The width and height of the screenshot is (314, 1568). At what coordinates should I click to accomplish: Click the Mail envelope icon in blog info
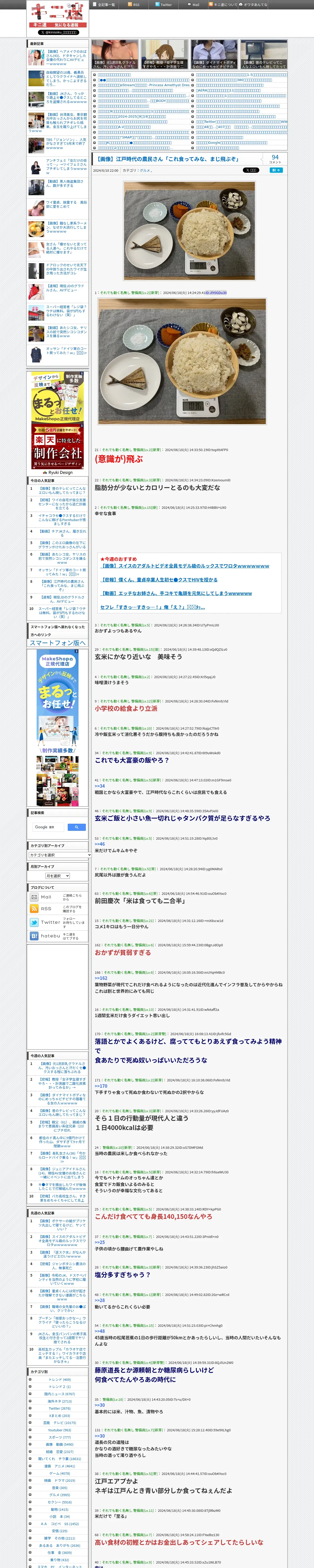[x=34, y=897]
